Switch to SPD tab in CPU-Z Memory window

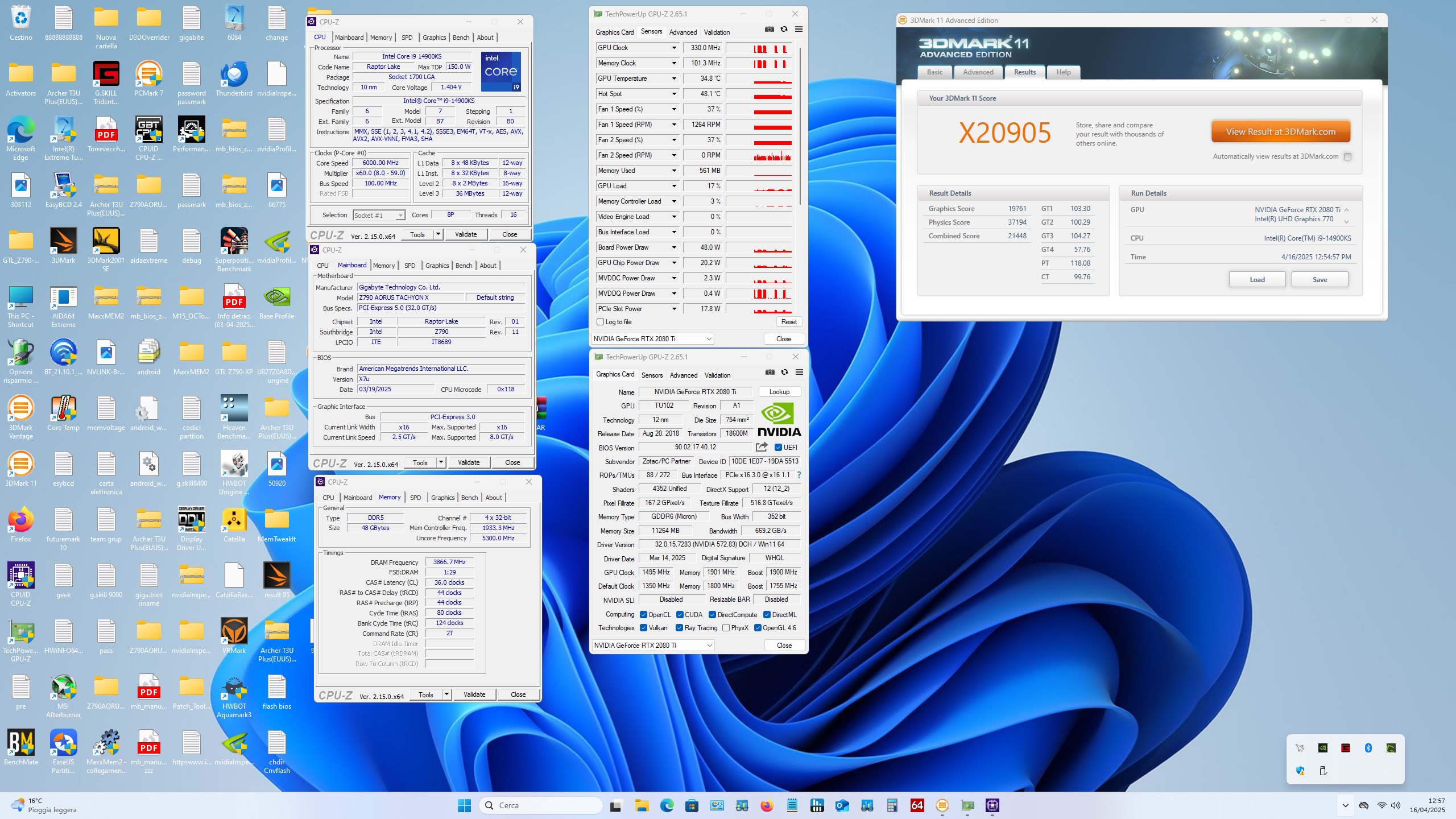[x=416, y=498]
